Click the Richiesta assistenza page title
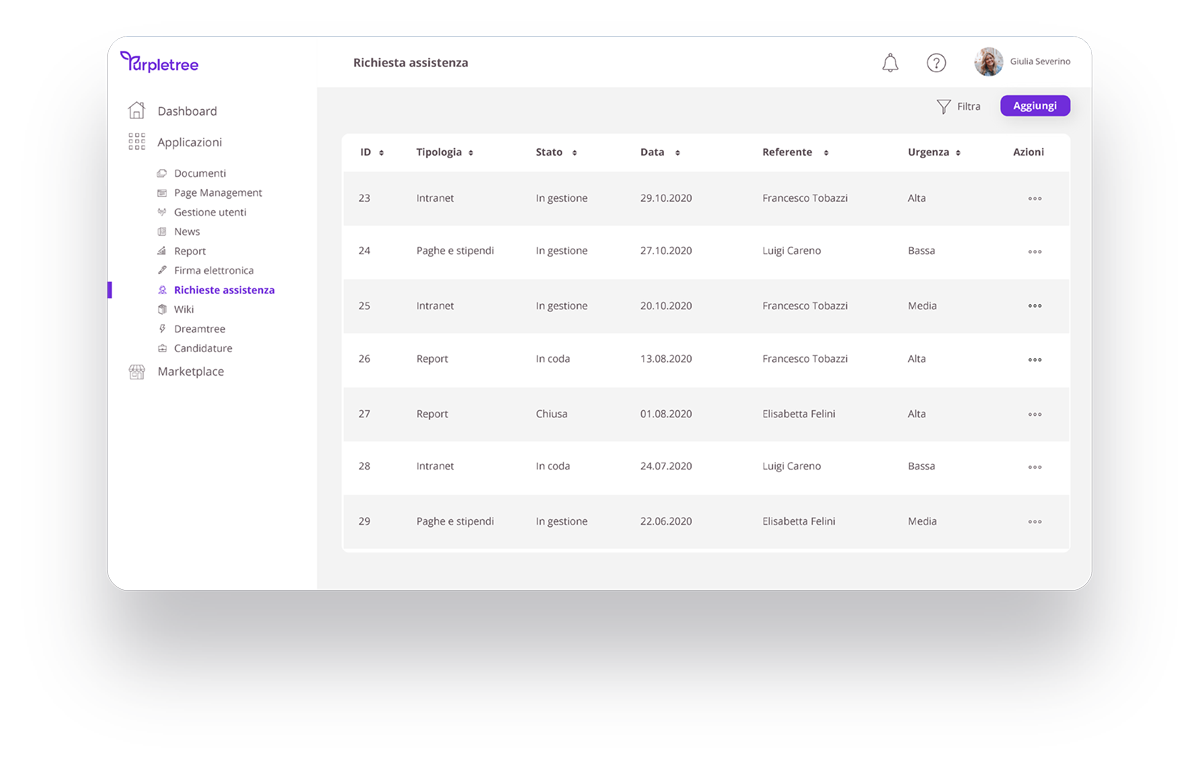 click(410, 63)
